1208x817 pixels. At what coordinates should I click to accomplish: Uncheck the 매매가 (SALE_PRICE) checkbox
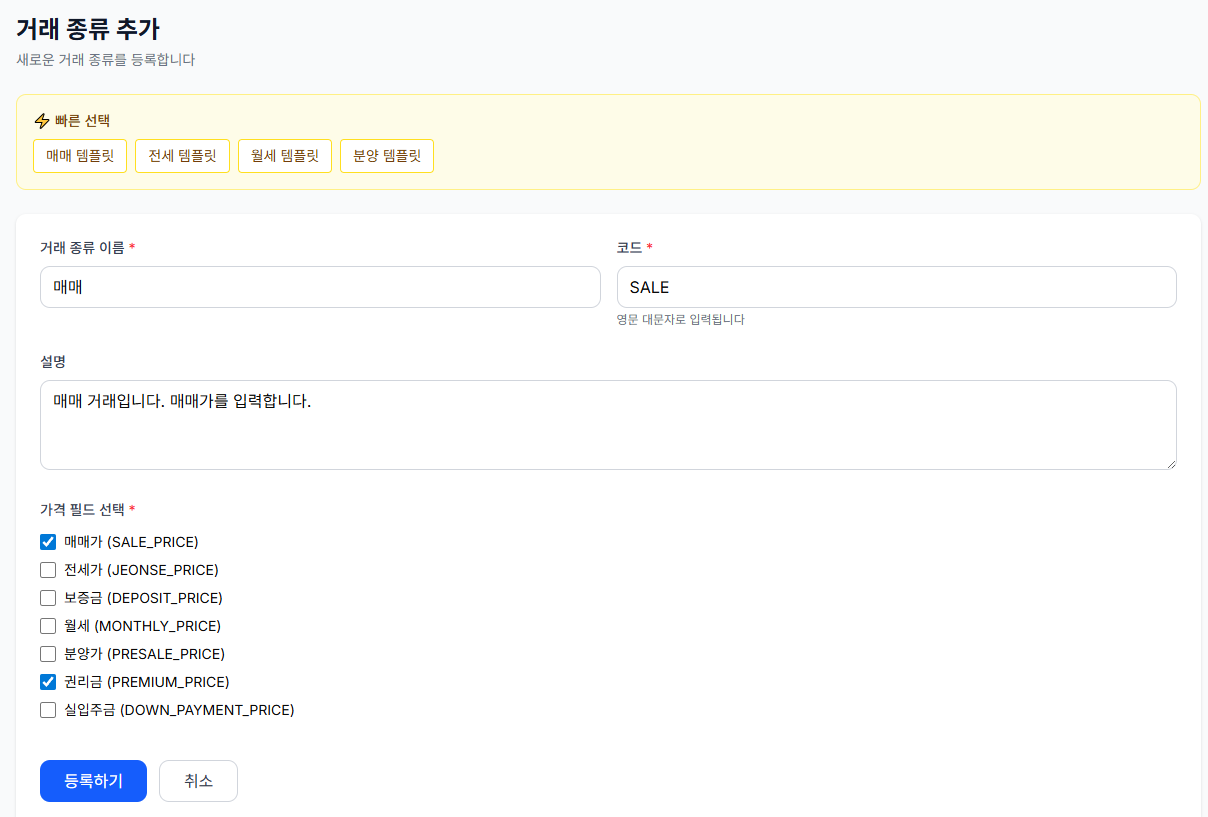(x=47, y=542)
